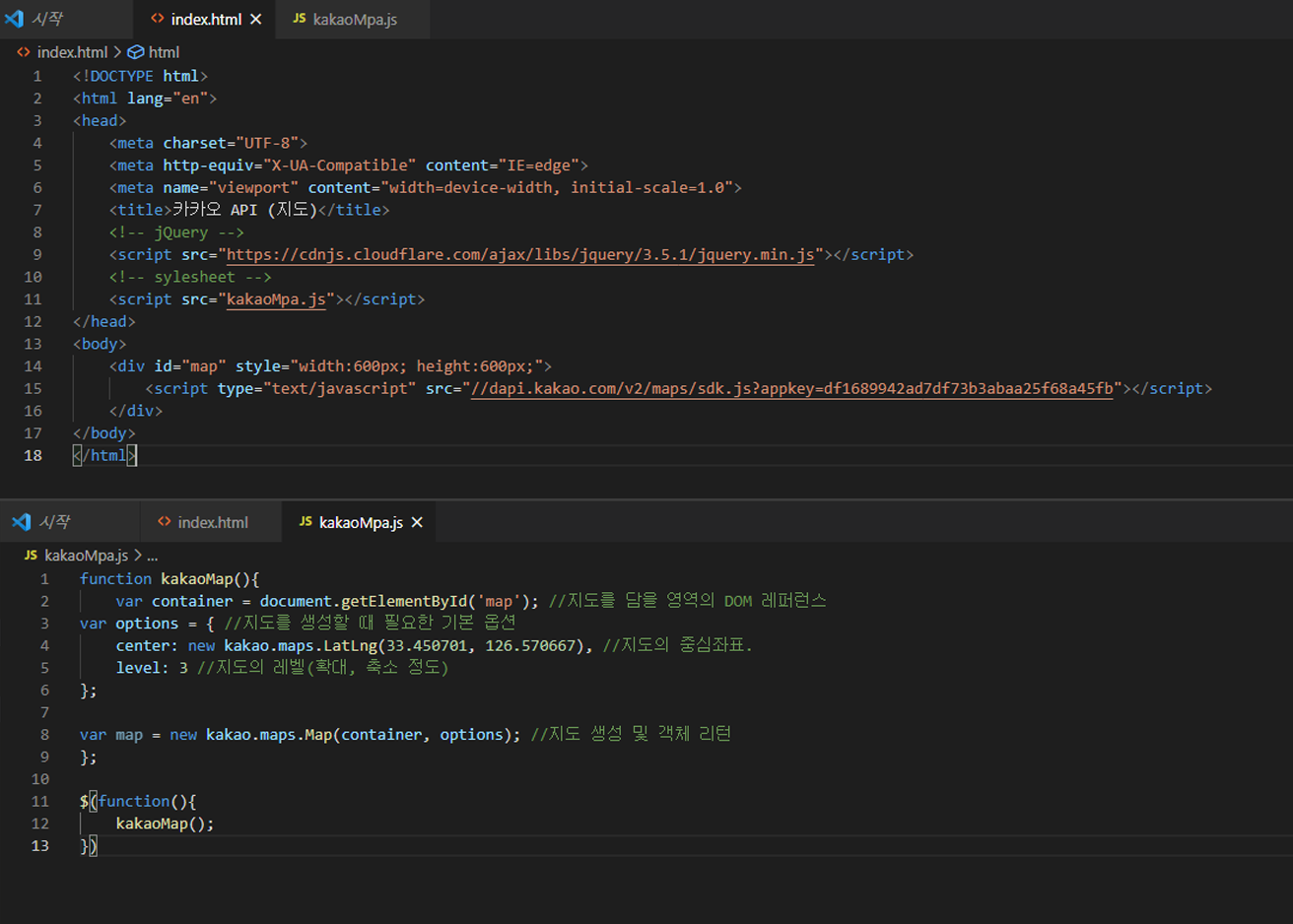Click JS file icon on top kakaoMpa.js tab
Image resolution: width=1293 pixels, height=924 pixels.
click(299, 19)
